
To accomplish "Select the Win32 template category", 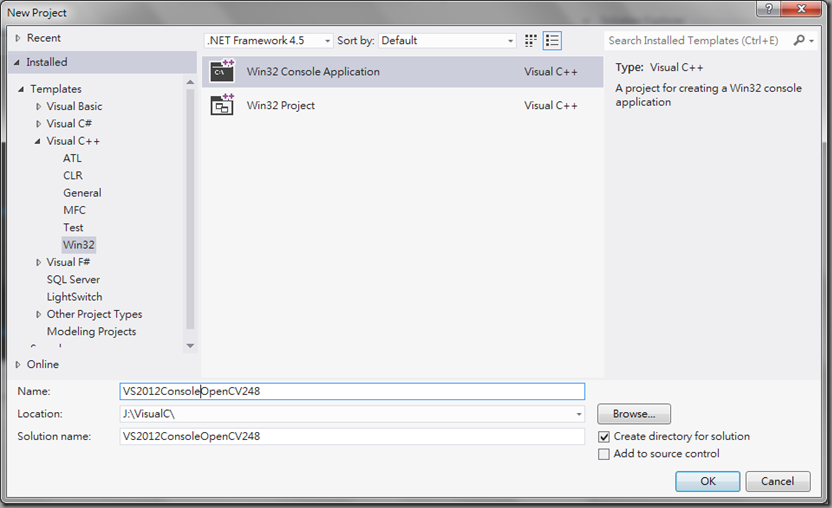I will [x=79, y=245].
